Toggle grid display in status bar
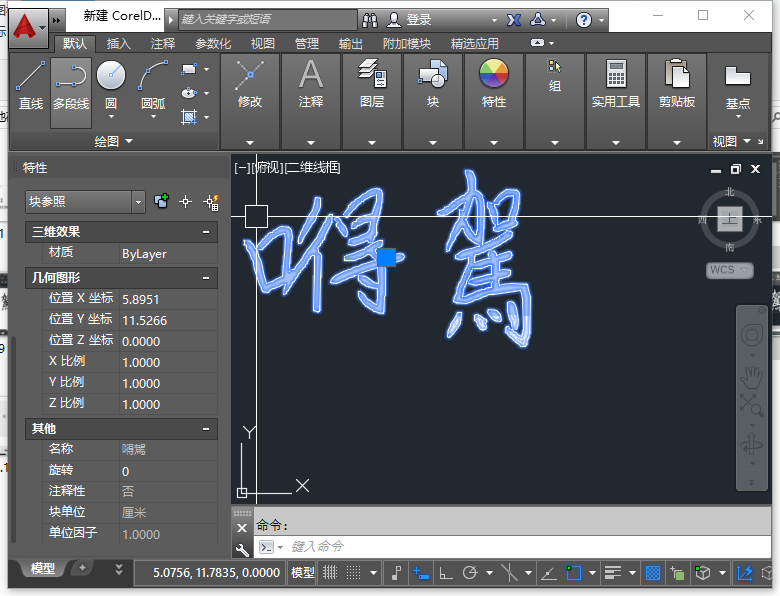This screenshot has width=780, height=596. pos(330,573)
